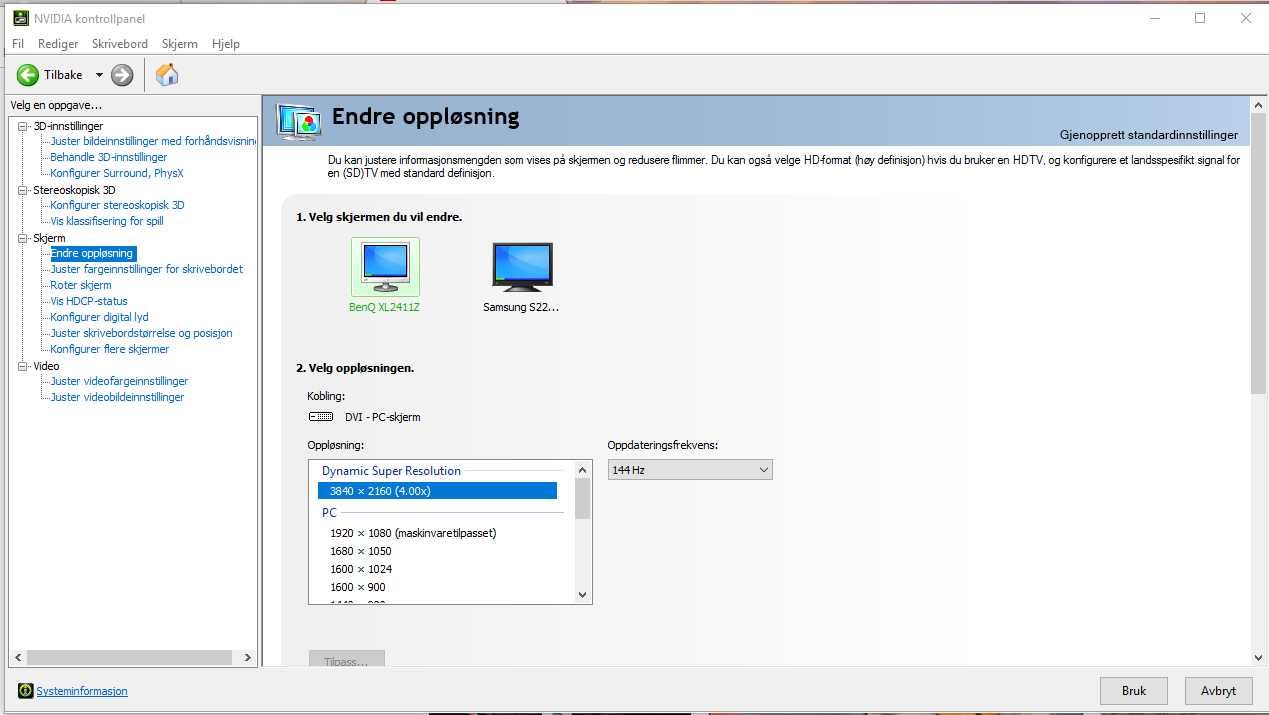Open Juster videofargeinnstillinger
This screenshot has height=715, width=1269.
coord(119,381)
